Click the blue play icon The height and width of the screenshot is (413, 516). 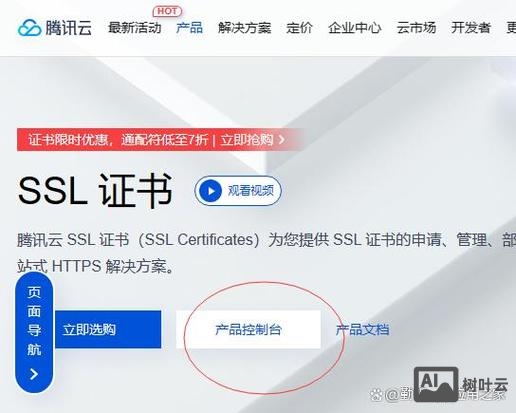210,191
